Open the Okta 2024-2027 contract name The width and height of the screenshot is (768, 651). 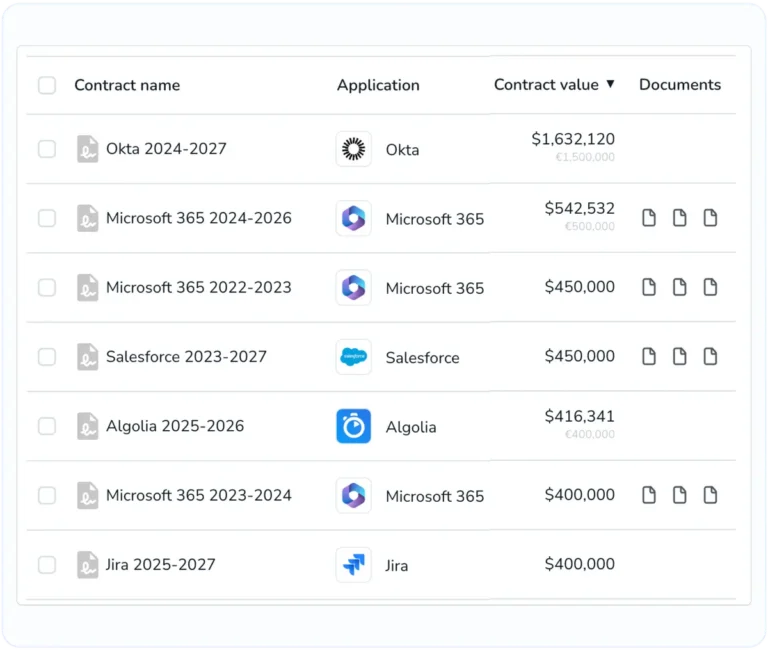click(x=167, y=148)
